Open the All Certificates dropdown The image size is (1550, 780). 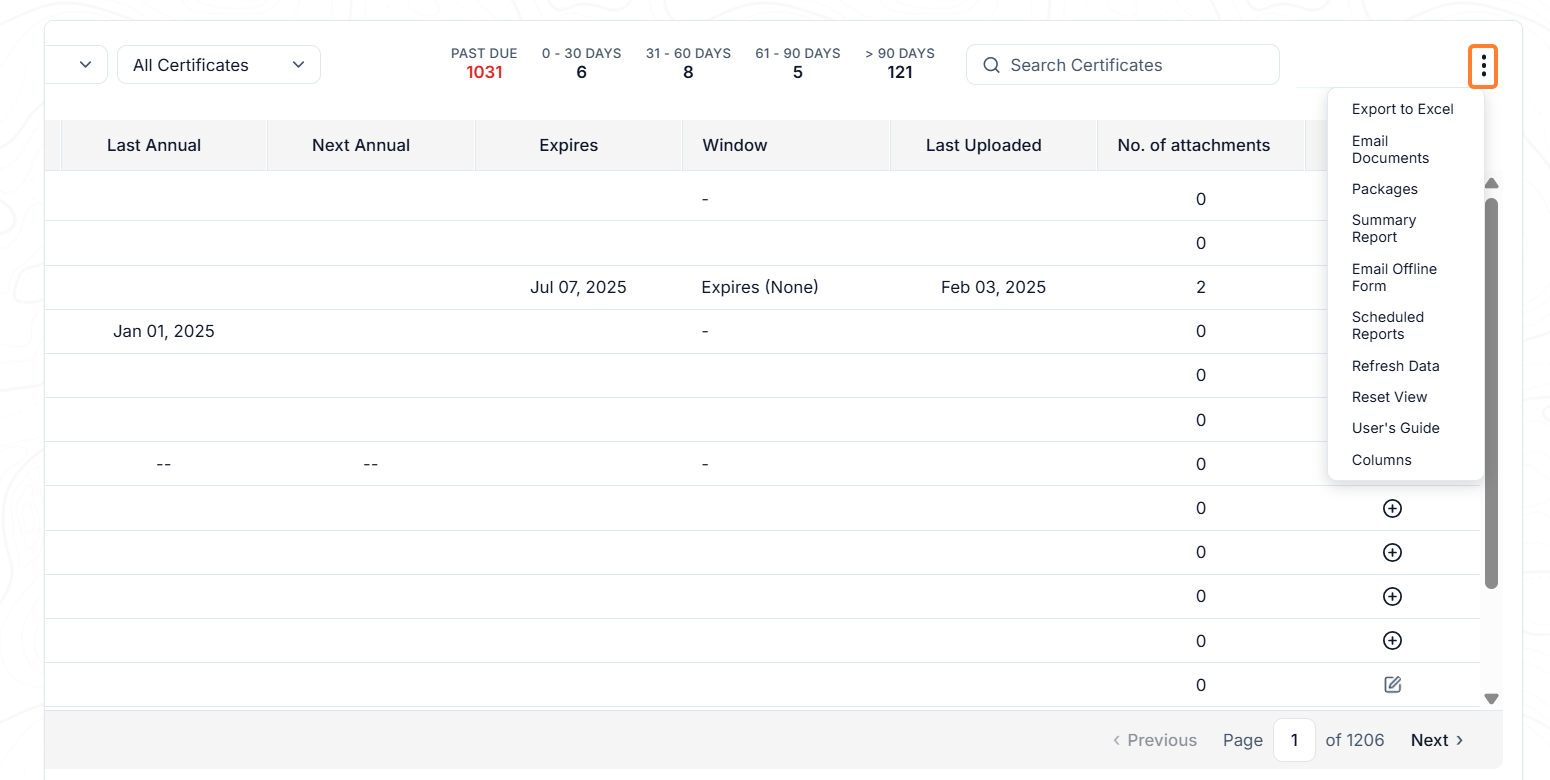pos(219,65)
